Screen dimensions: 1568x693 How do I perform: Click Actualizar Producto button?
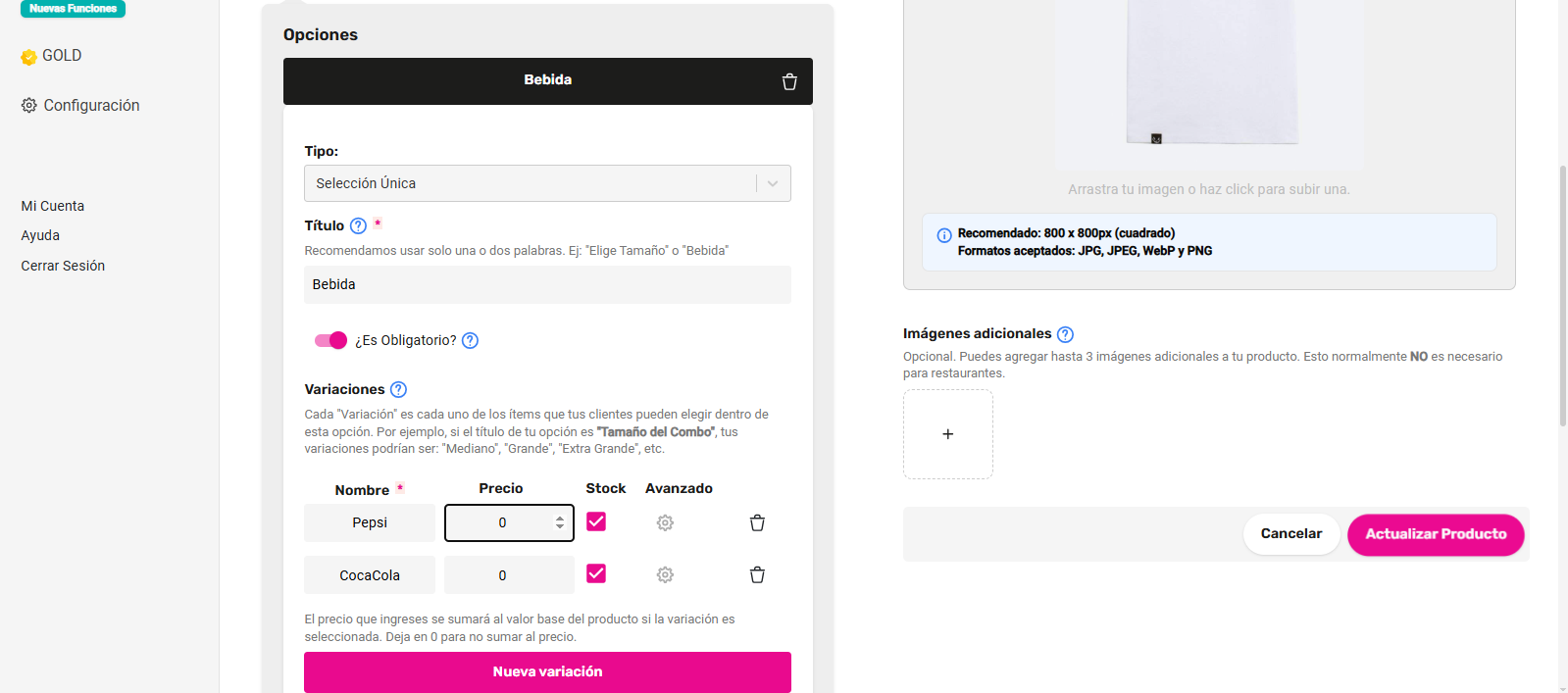(1436, 534)
